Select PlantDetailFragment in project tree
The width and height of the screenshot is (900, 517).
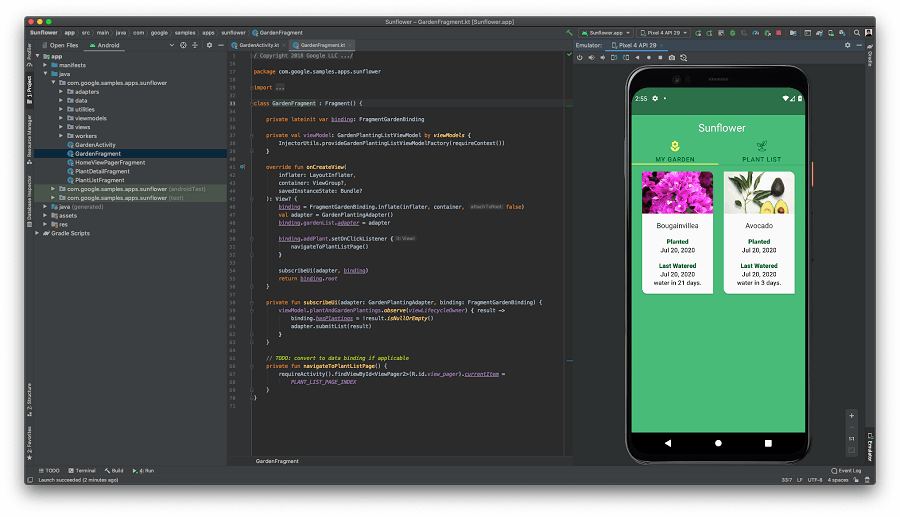click(x=102, y=171)
